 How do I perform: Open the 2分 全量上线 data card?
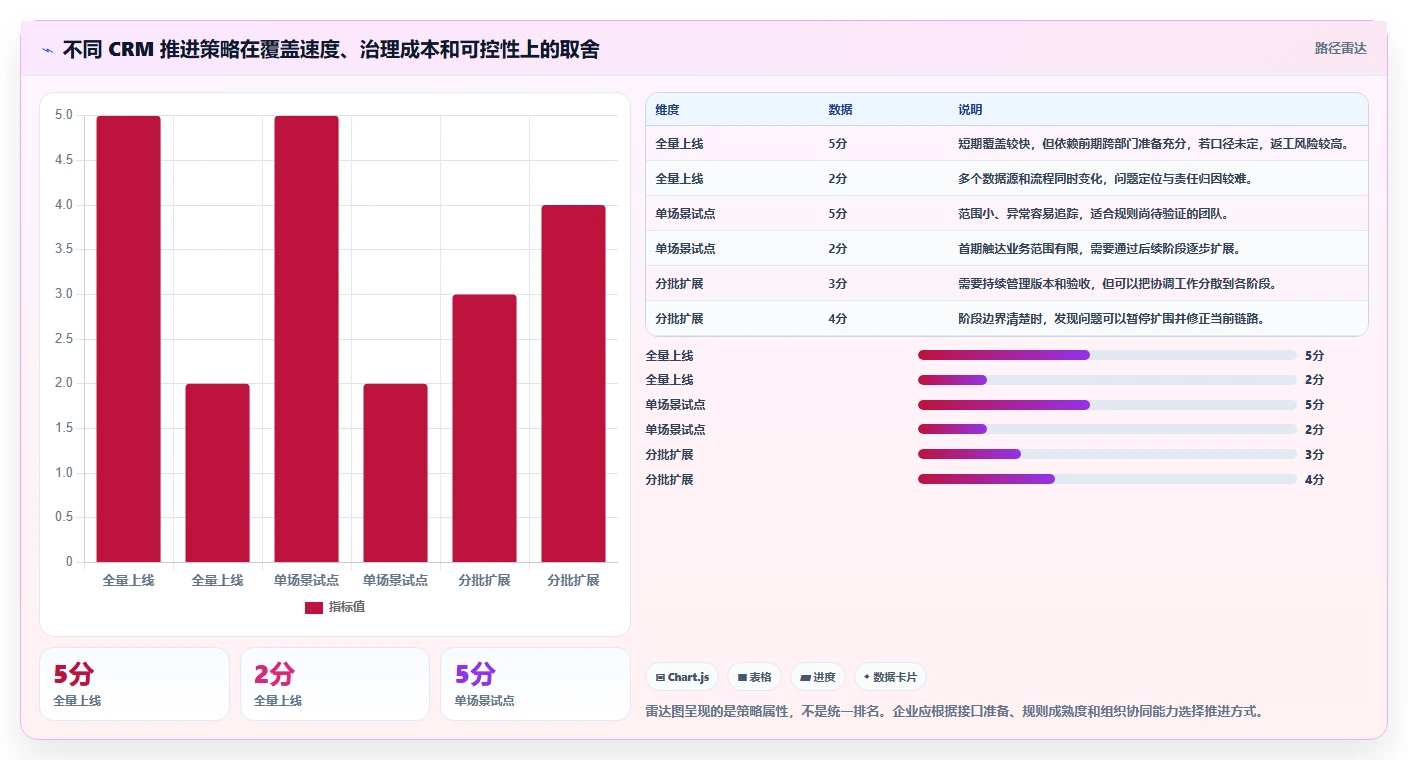pyautogui.click(x=335, y=684)
